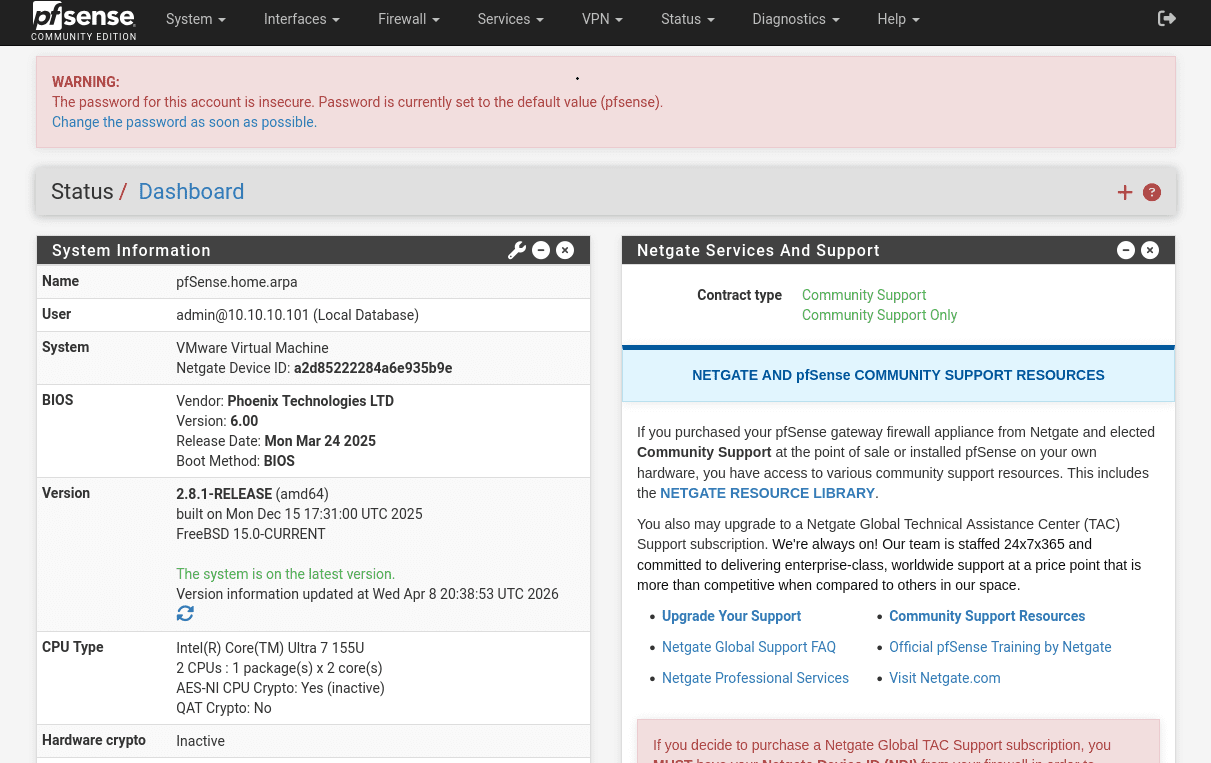Minimize the Netgate Services And Support widget
The image size is (1211, 763).
point(1126,250)
